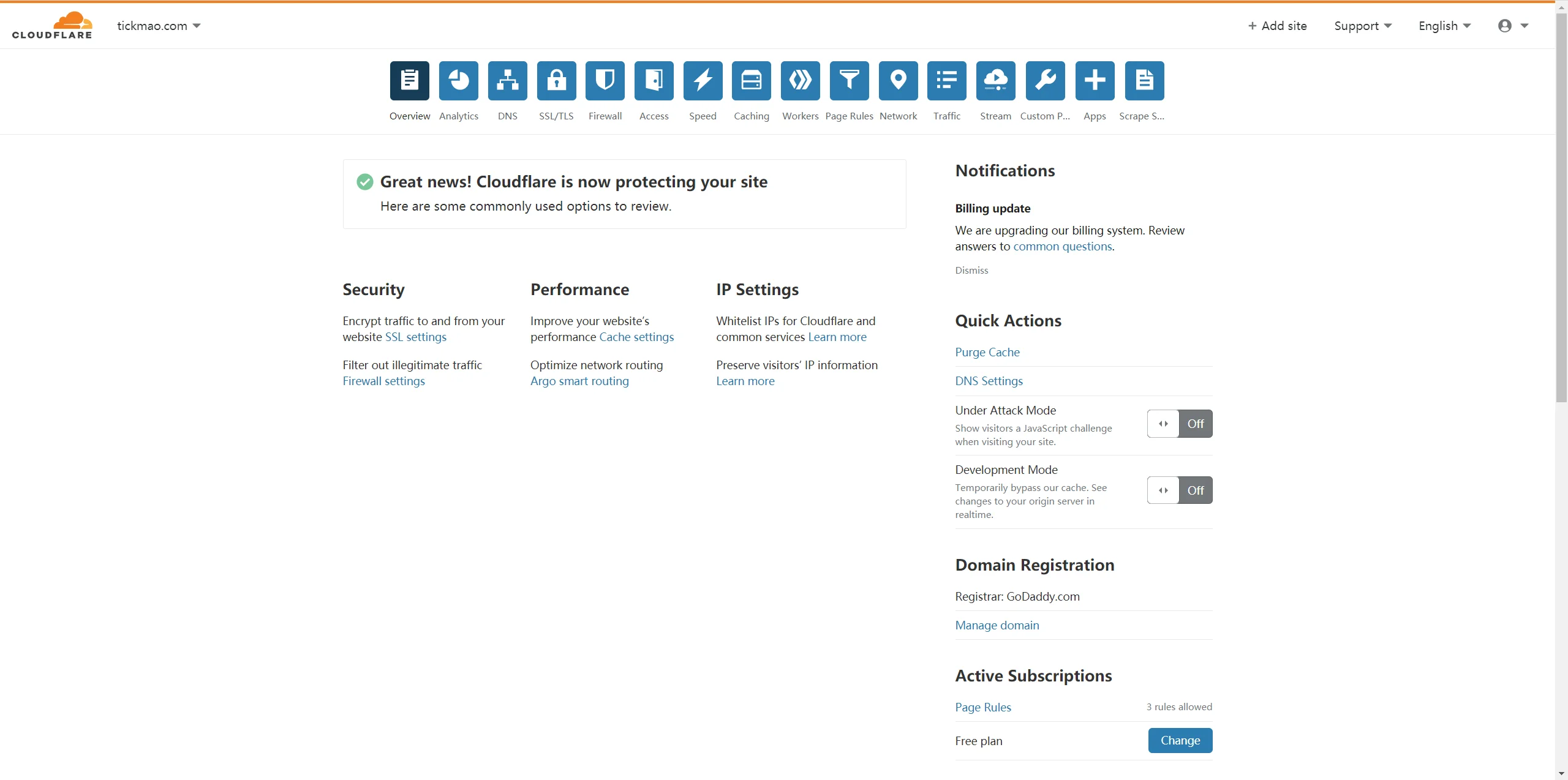
Task: Click the page vertical scrollbar
Action: tap(1561, 208)
